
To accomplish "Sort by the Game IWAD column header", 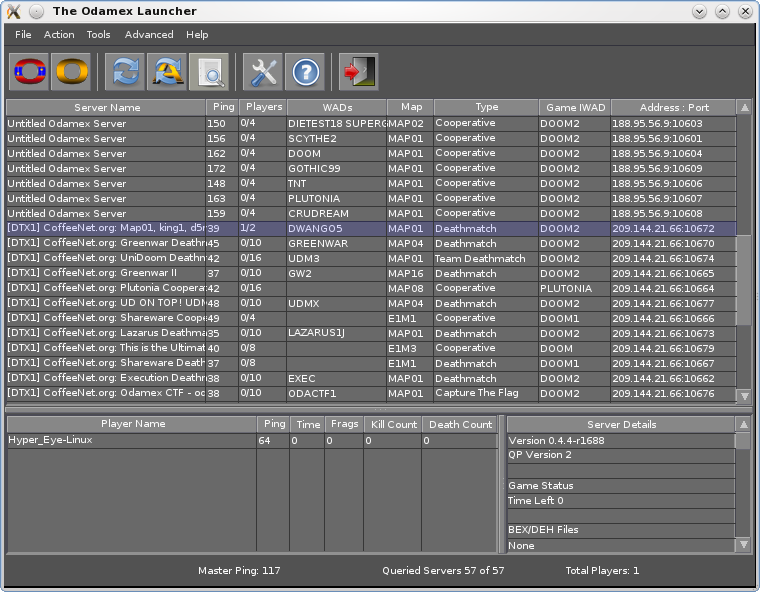I will pyautogui.click(x=575, y=107).
